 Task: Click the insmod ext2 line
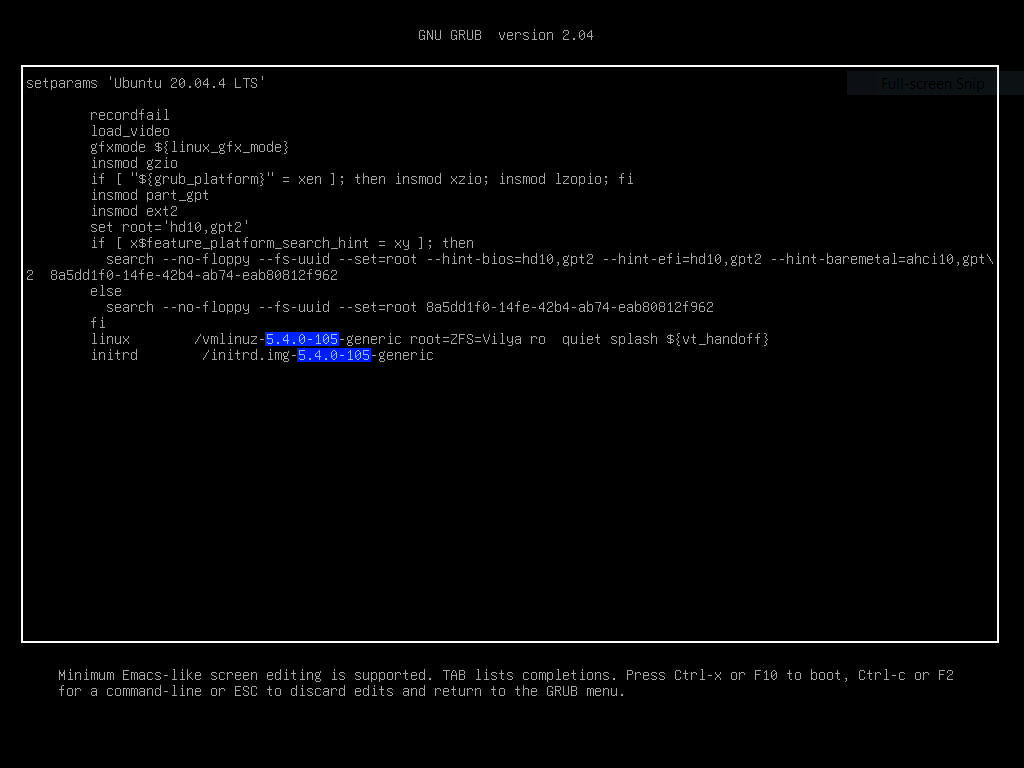(x=133, y=211)
